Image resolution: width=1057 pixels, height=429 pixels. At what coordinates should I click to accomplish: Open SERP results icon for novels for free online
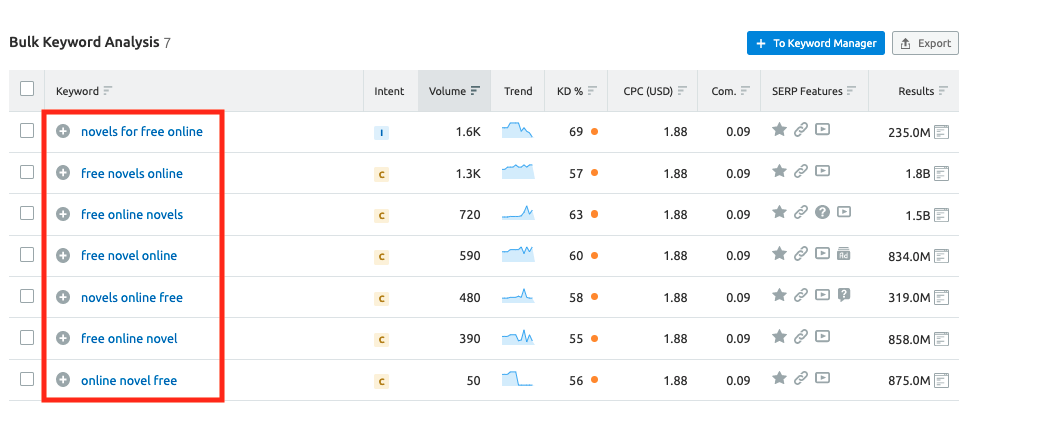941,132
